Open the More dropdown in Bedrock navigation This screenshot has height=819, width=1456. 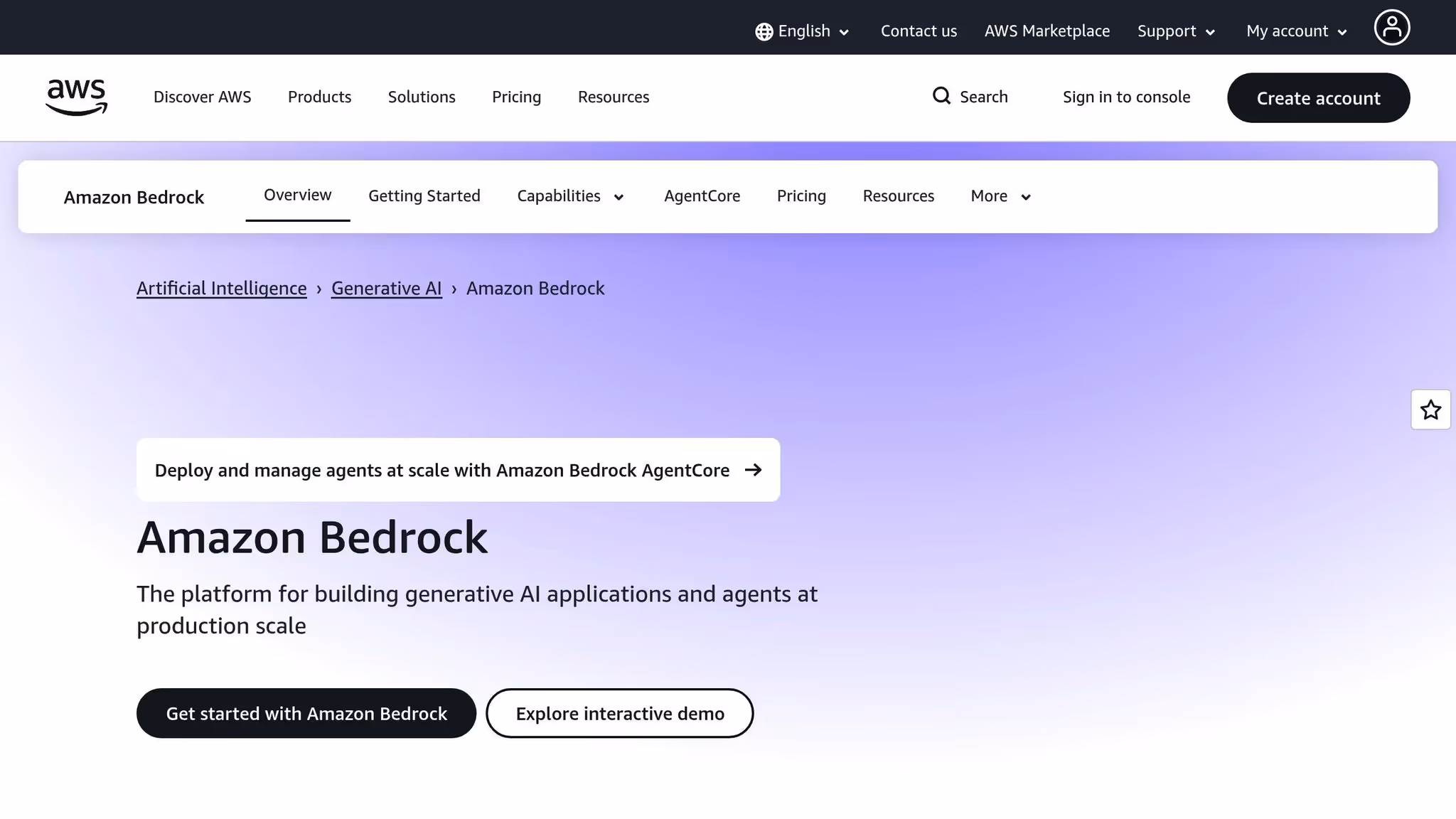999,196
